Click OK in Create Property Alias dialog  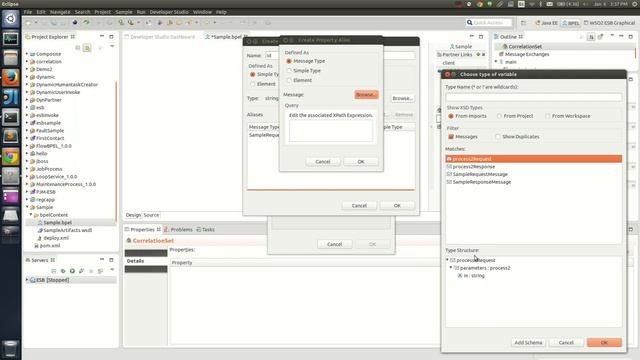tap(361, 162)
